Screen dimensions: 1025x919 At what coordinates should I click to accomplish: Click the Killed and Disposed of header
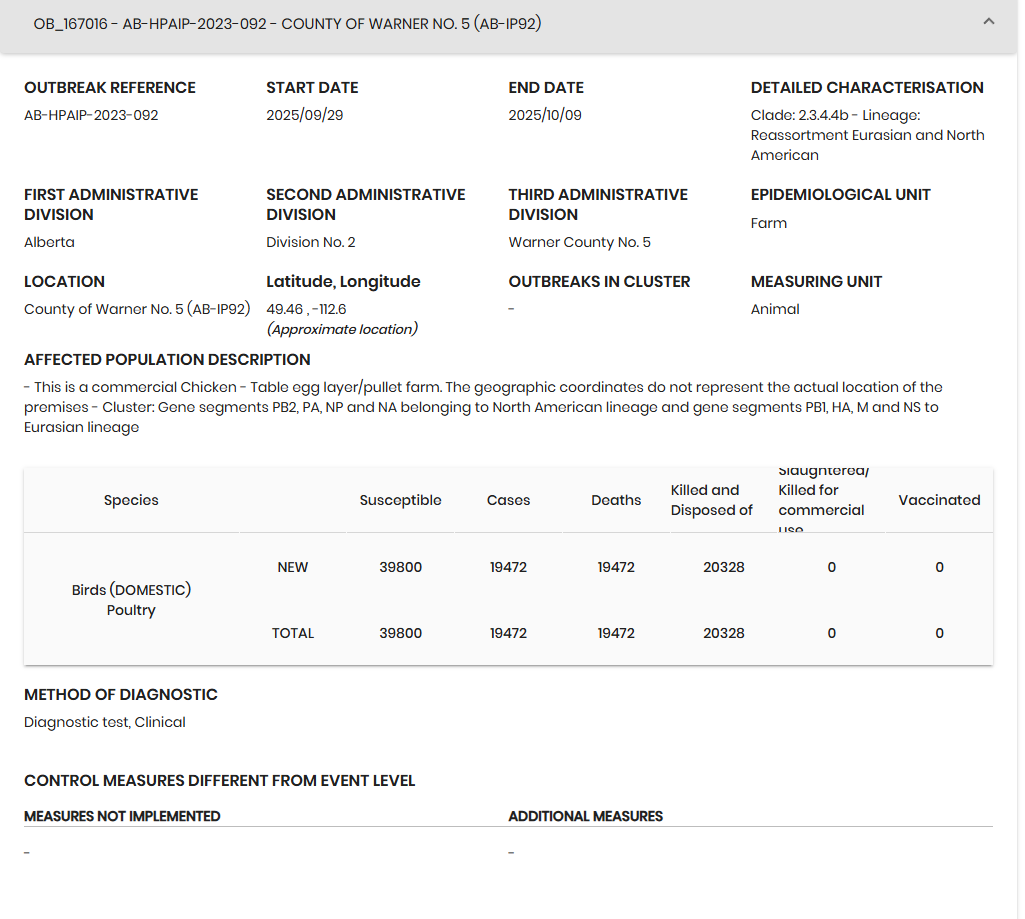pyautogui.click(x=711, y=500)
